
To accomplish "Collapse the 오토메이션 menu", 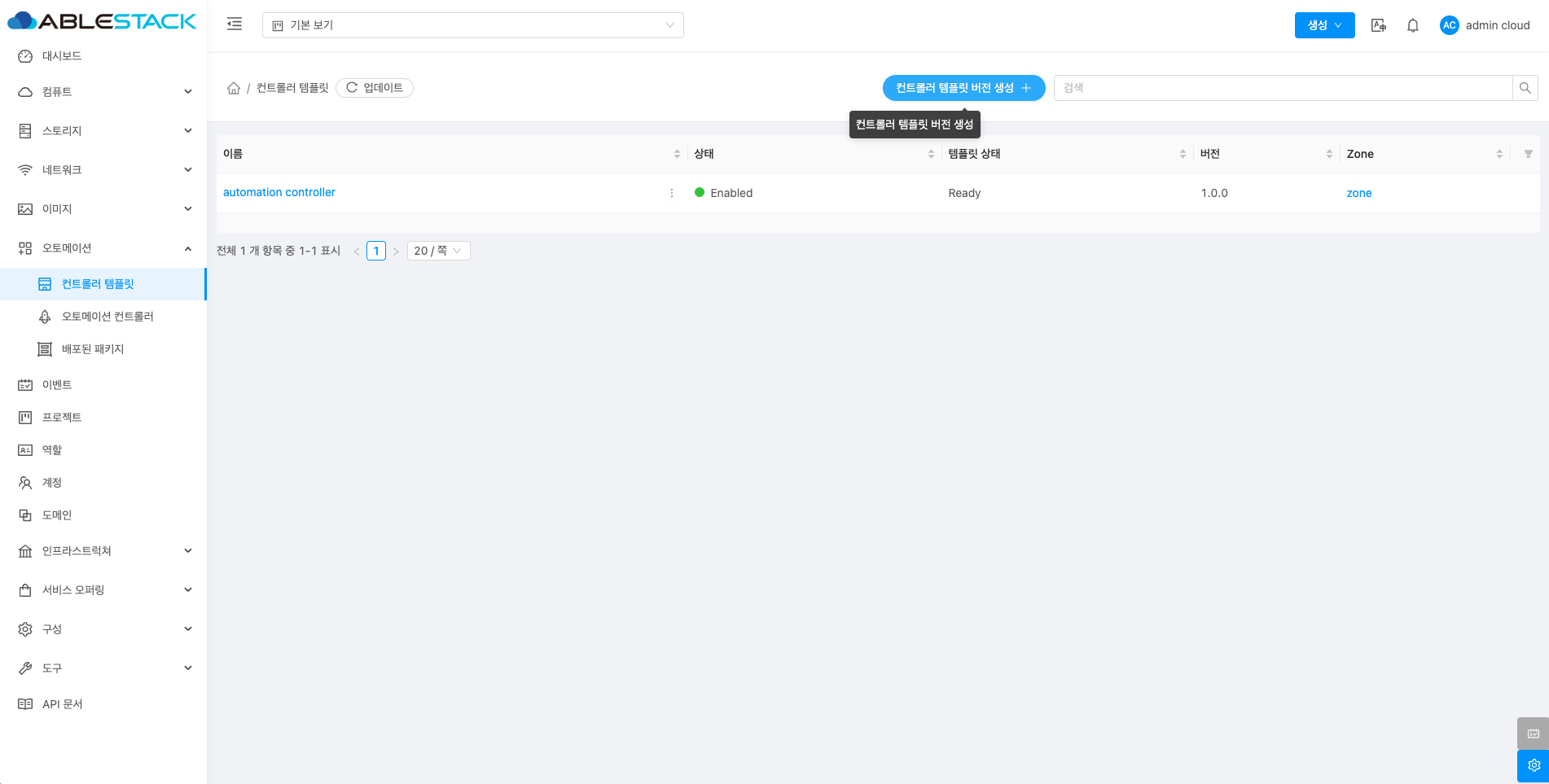I will (103, 248).
